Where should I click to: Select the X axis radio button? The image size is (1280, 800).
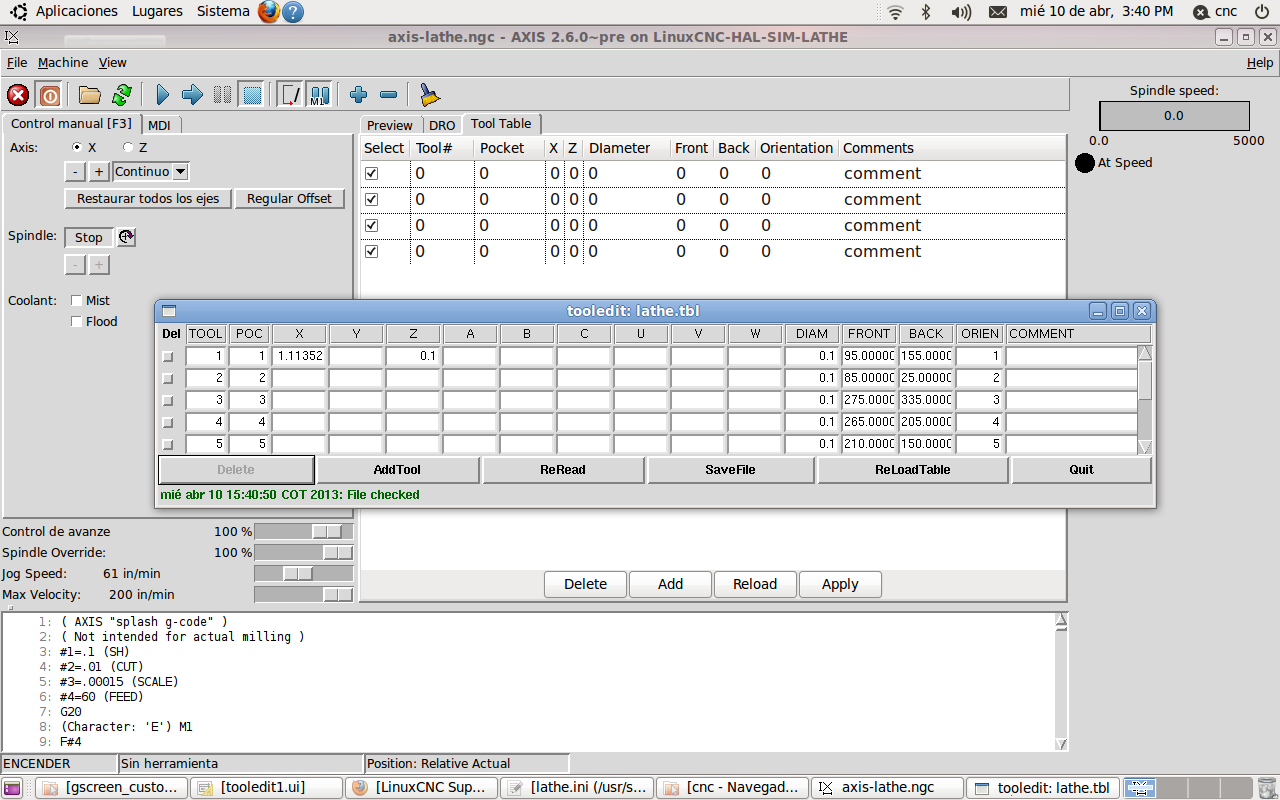click(77, 147)
